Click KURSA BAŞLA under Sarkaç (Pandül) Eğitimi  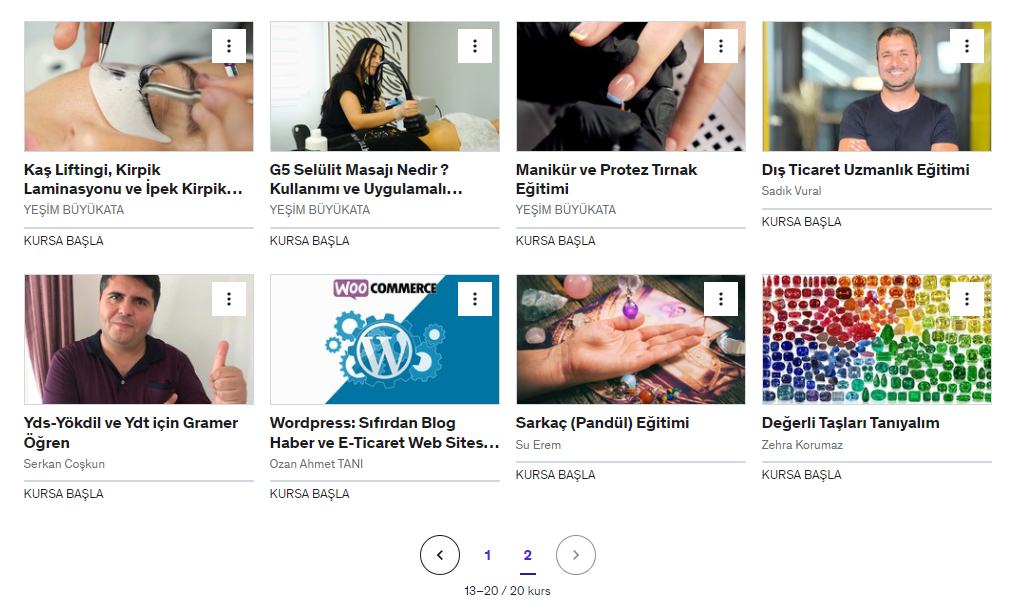(x=555, y=475)
